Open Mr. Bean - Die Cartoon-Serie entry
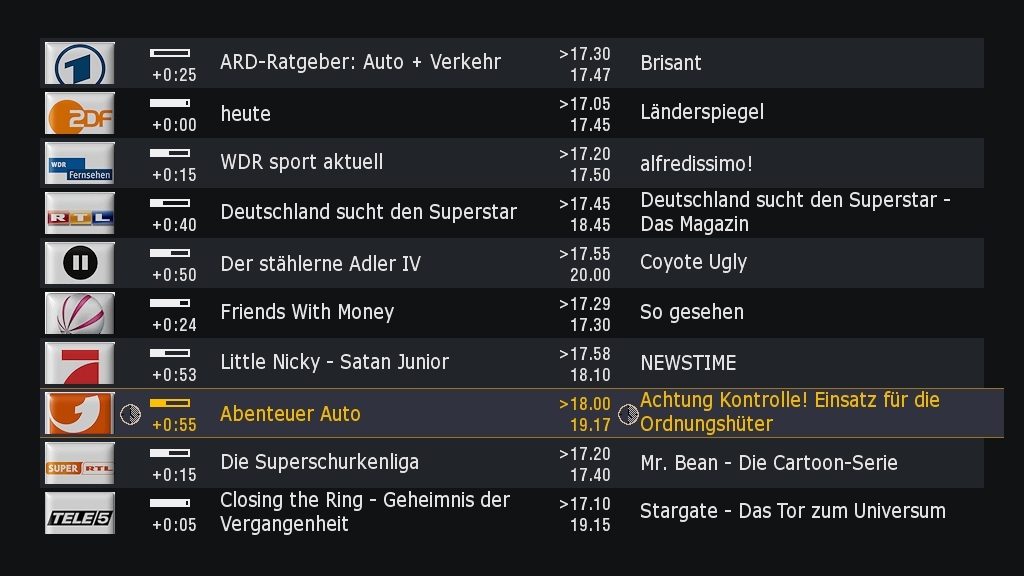1024x576 pixels. [x=769, y=463]
